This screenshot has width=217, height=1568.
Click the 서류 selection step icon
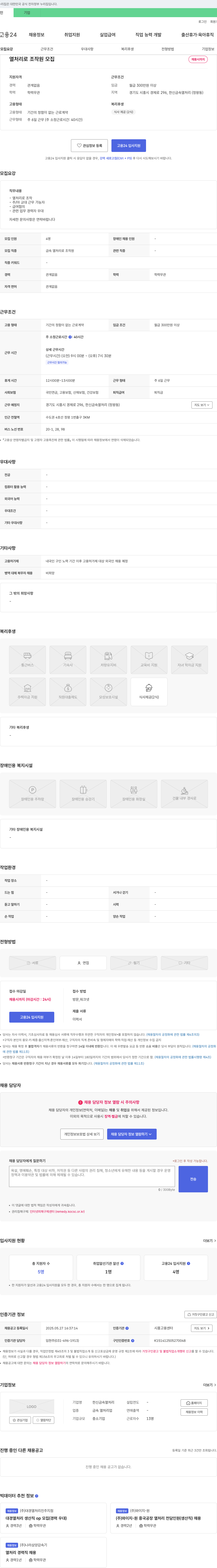click(32, 963)
